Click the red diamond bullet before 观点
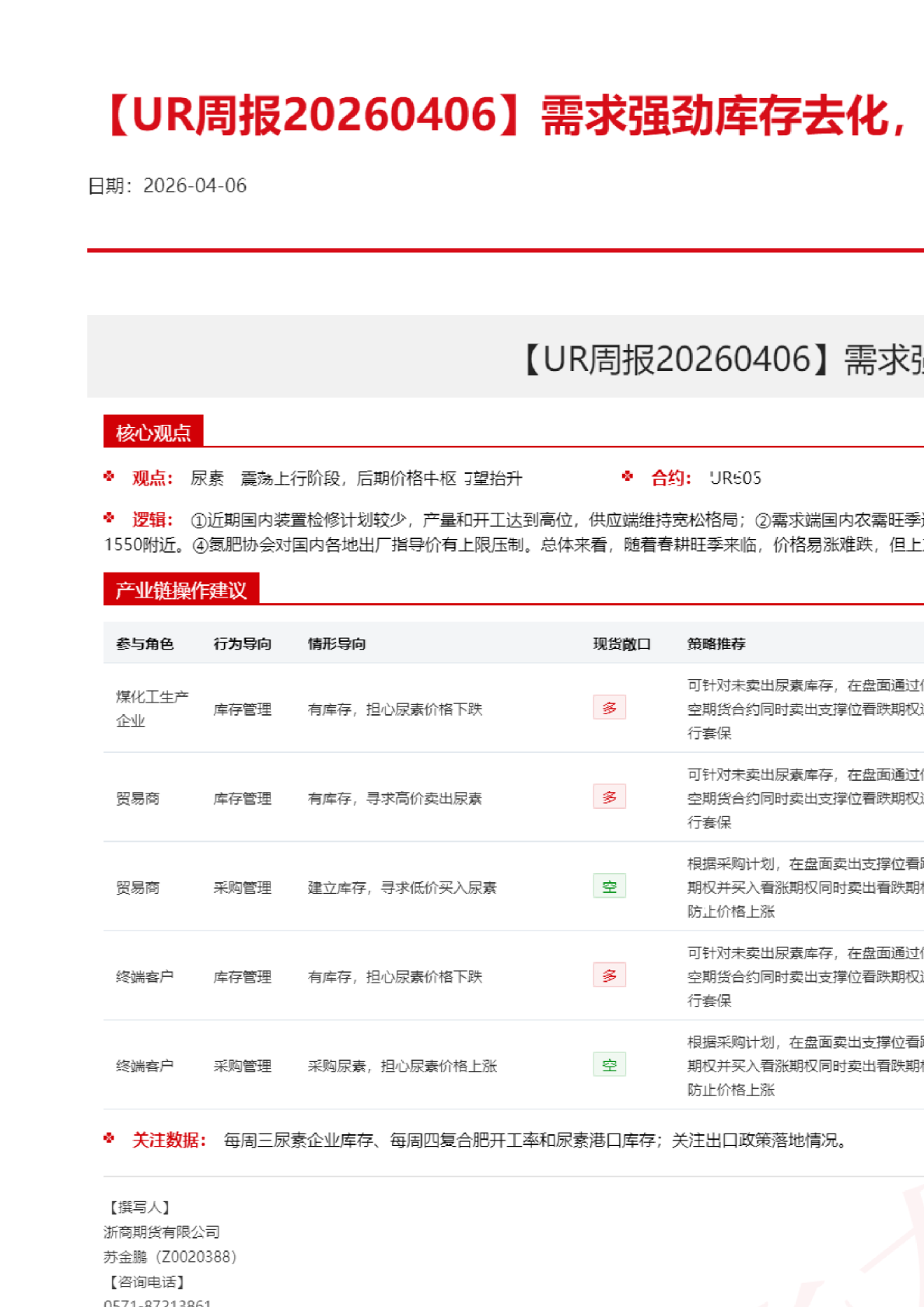 click(109, 476)
